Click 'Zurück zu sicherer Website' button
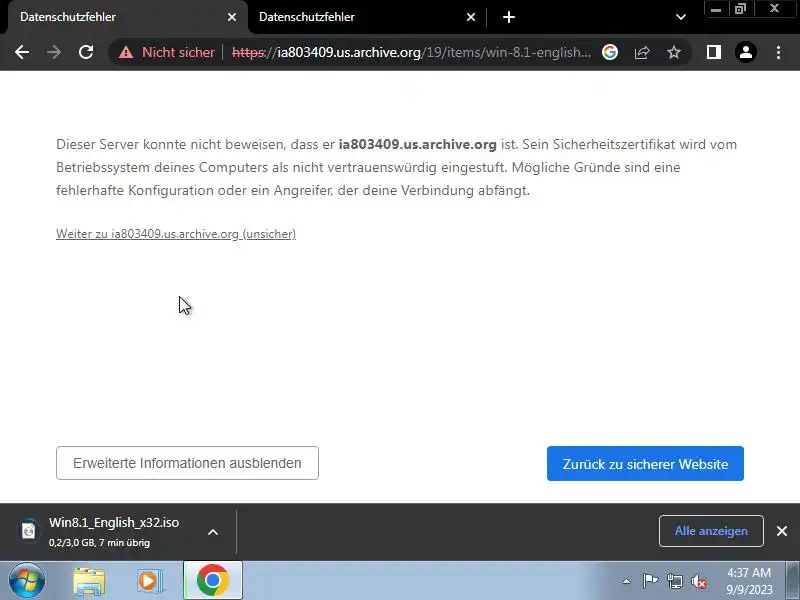 (x=645, y=464)
